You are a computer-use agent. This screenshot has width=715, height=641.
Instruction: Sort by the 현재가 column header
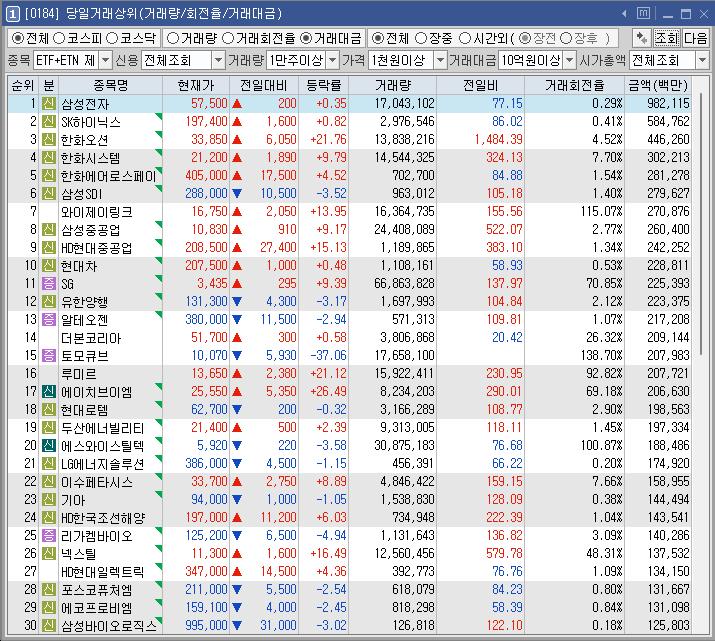click(x=196, y=85)
